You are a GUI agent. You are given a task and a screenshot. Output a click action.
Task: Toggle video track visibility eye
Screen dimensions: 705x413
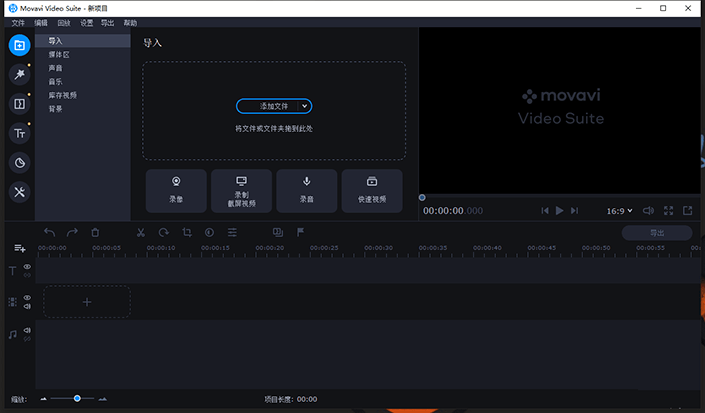click(27, 298)
